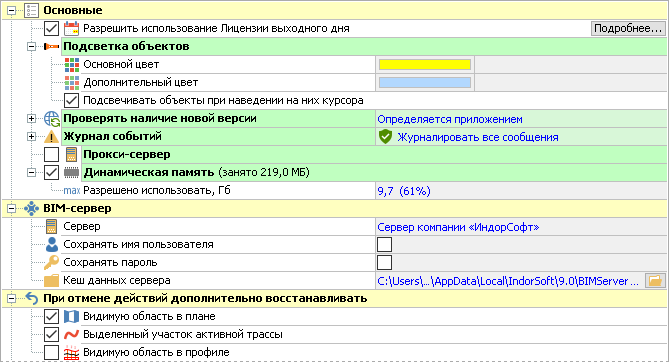Image resolution: width=669 pixels, height=362 pixels.
Task: Click the BIM-сервер network icon
Action: [x=32, y=208]
